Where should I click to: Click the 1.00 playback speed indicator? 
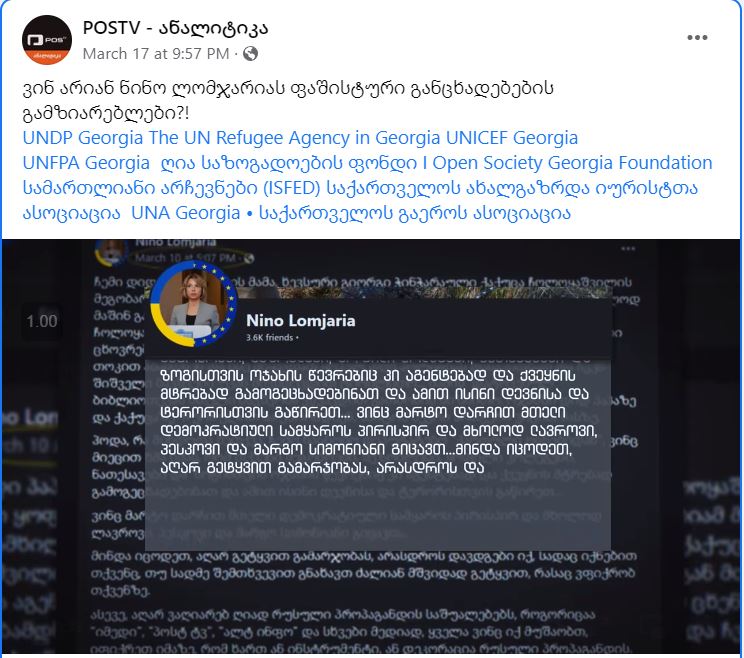tap(42, 321)
